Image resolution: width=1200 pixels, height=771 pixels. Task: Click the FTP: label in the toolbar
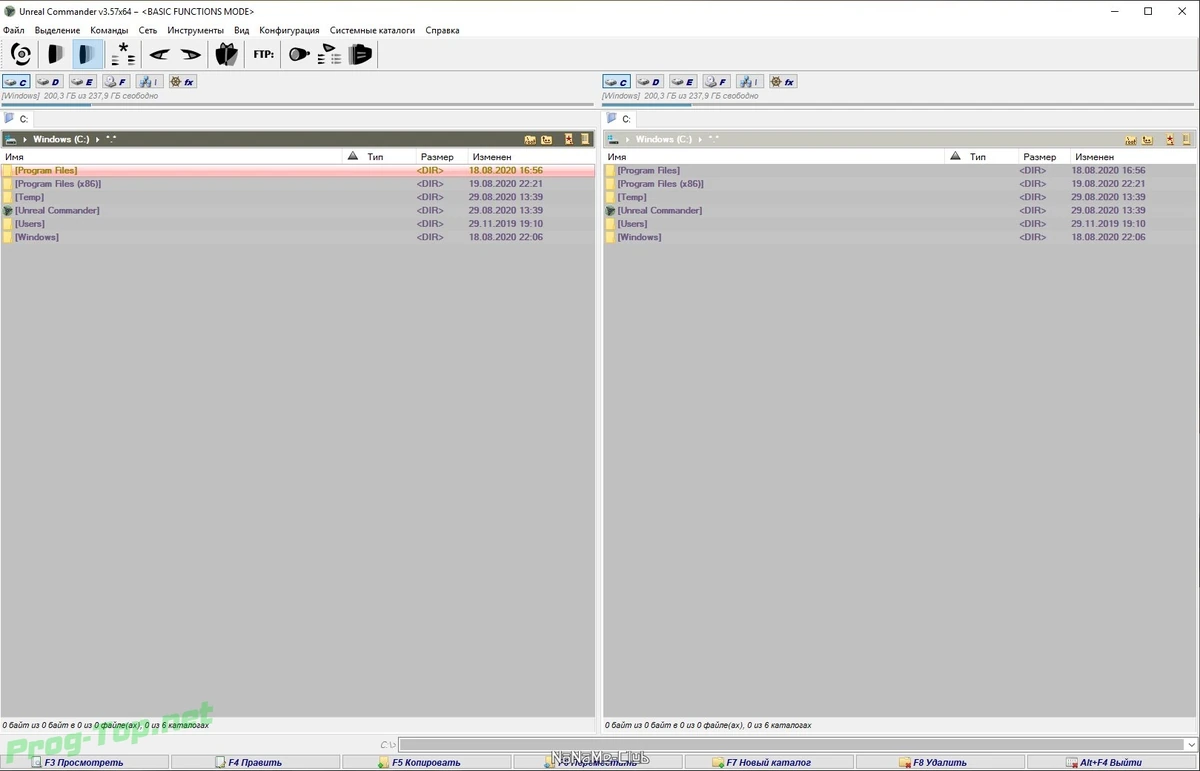(264, 54)
